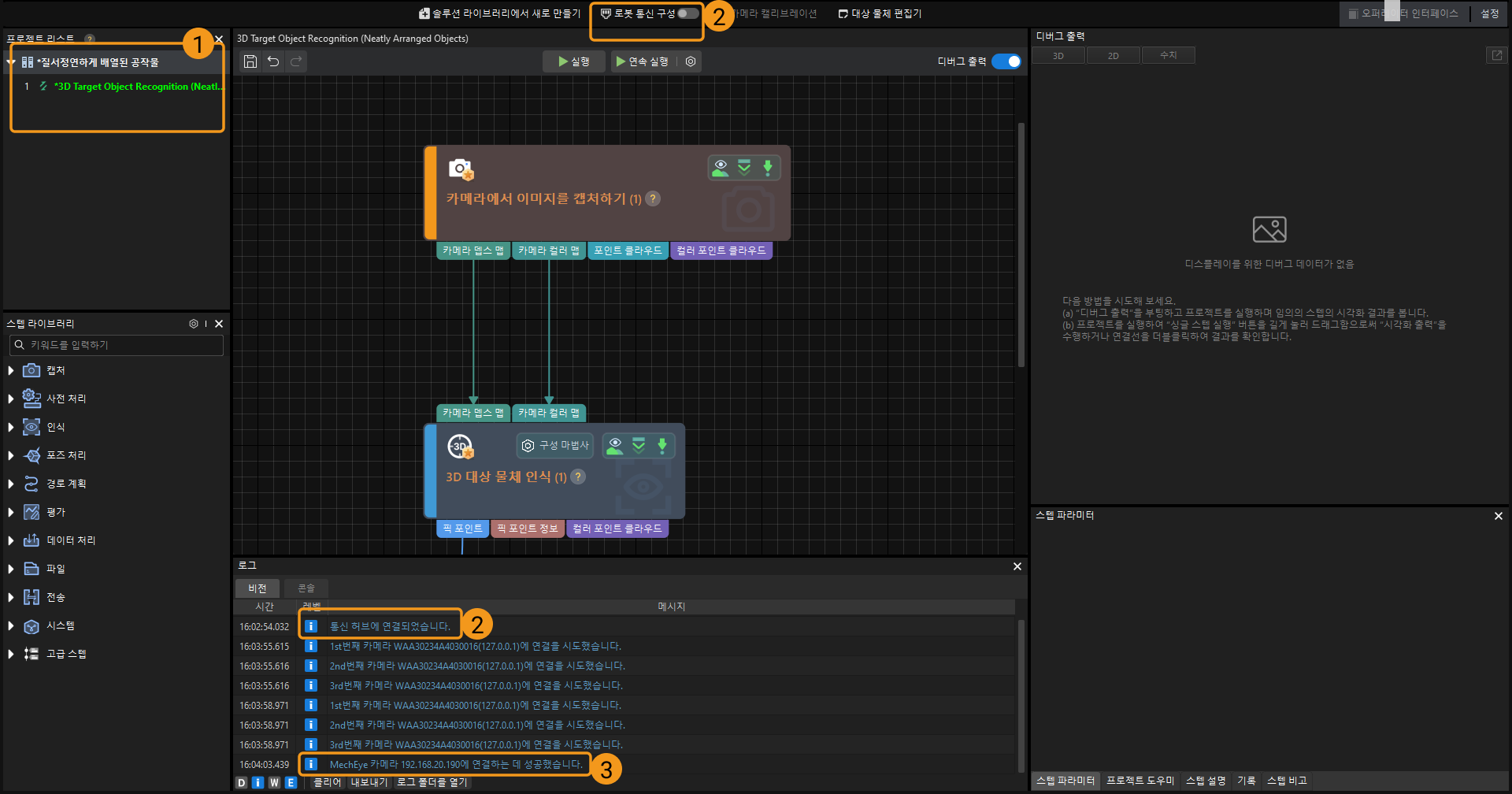Click the 전송 category icon

pos(31,597)
